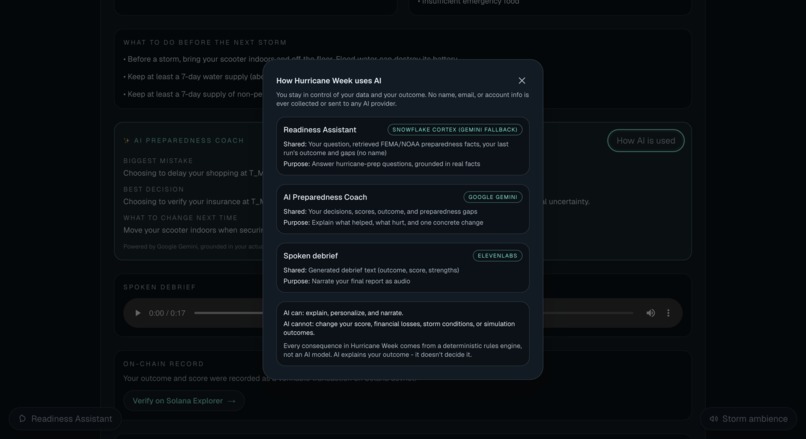Click the WHAT TO DO BEFORE THE NEXT STORM heading
Image resolution: width=806 pixels, height=439 pixels.
click(x=205, y=43)
